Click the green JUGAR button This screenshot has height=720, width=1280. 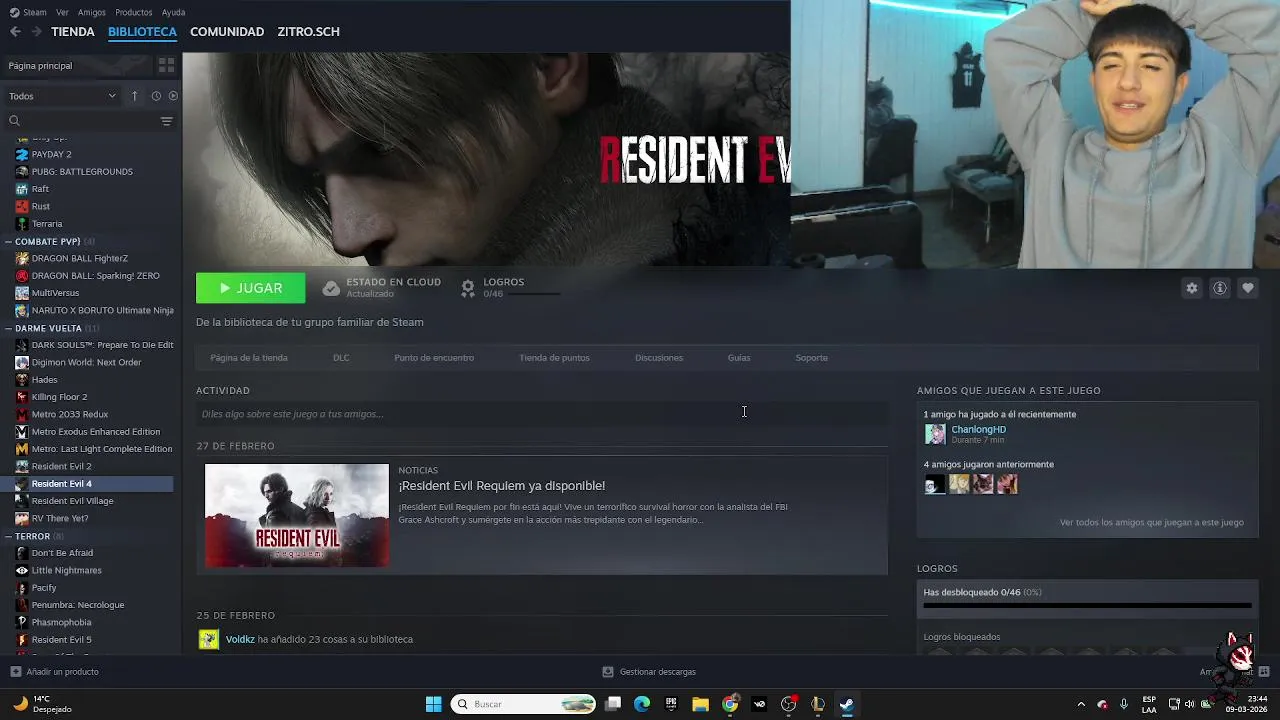click(x=250, y=288)
